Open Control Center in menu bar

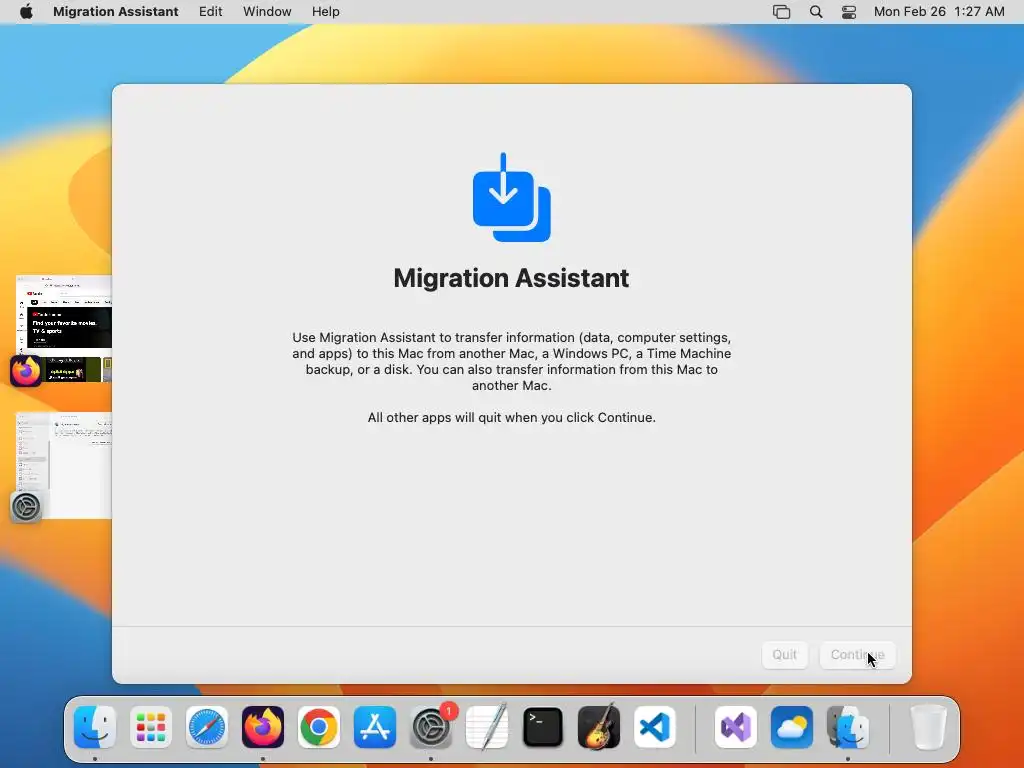point(848,12)
